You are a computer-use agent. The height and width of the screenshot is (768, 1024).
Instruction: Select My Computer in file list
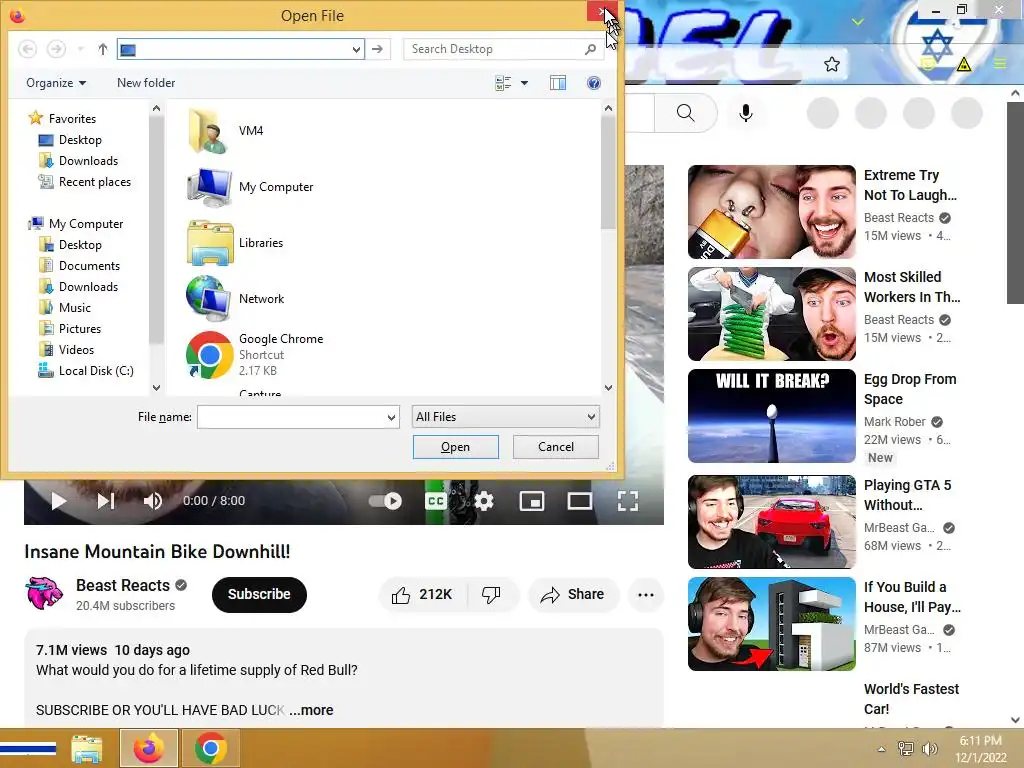(x=250, y=187)
